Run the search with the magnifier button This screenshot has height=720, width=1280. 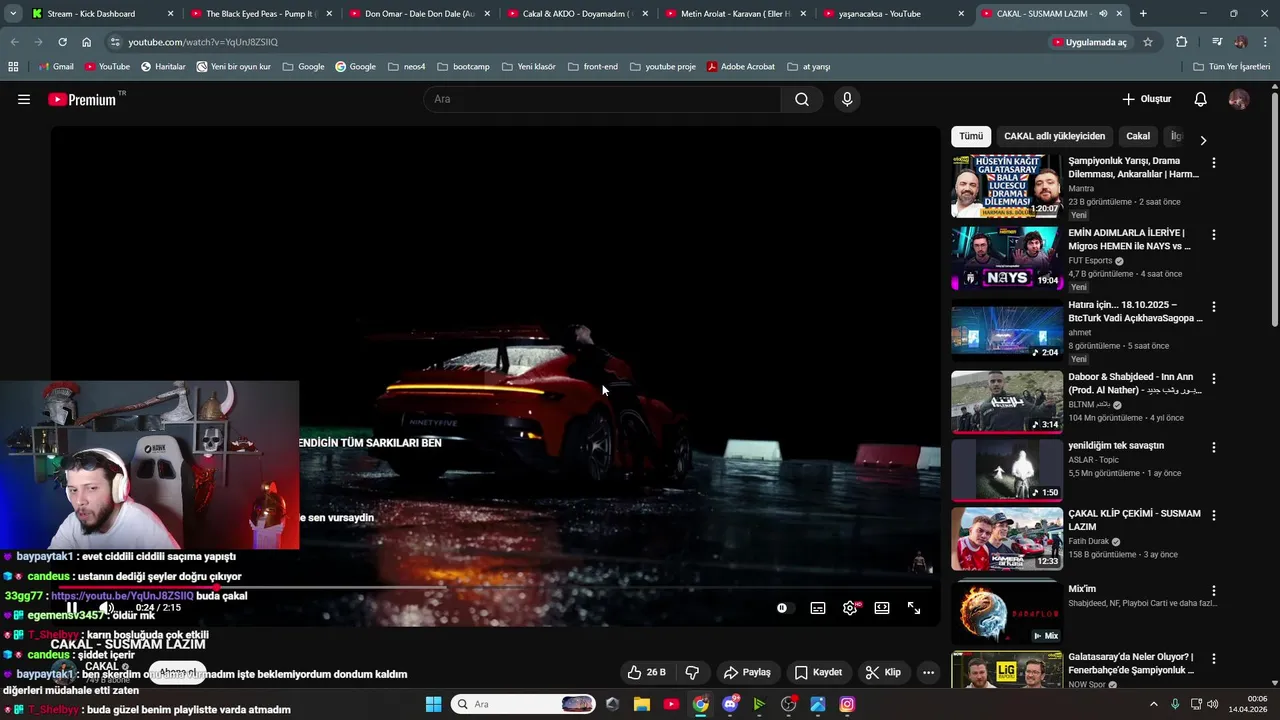tap(802, 99)
